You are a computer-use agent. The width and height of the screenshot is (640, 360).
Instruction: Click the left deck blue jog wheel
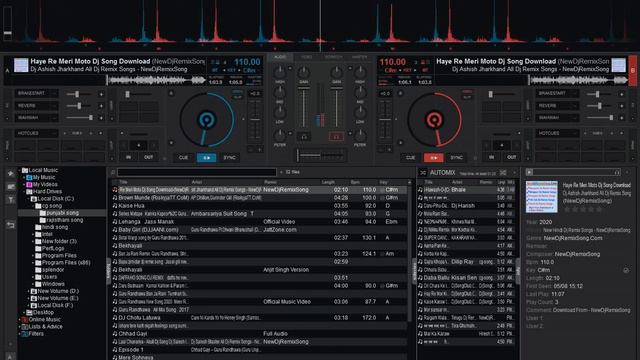click(207, 120)
